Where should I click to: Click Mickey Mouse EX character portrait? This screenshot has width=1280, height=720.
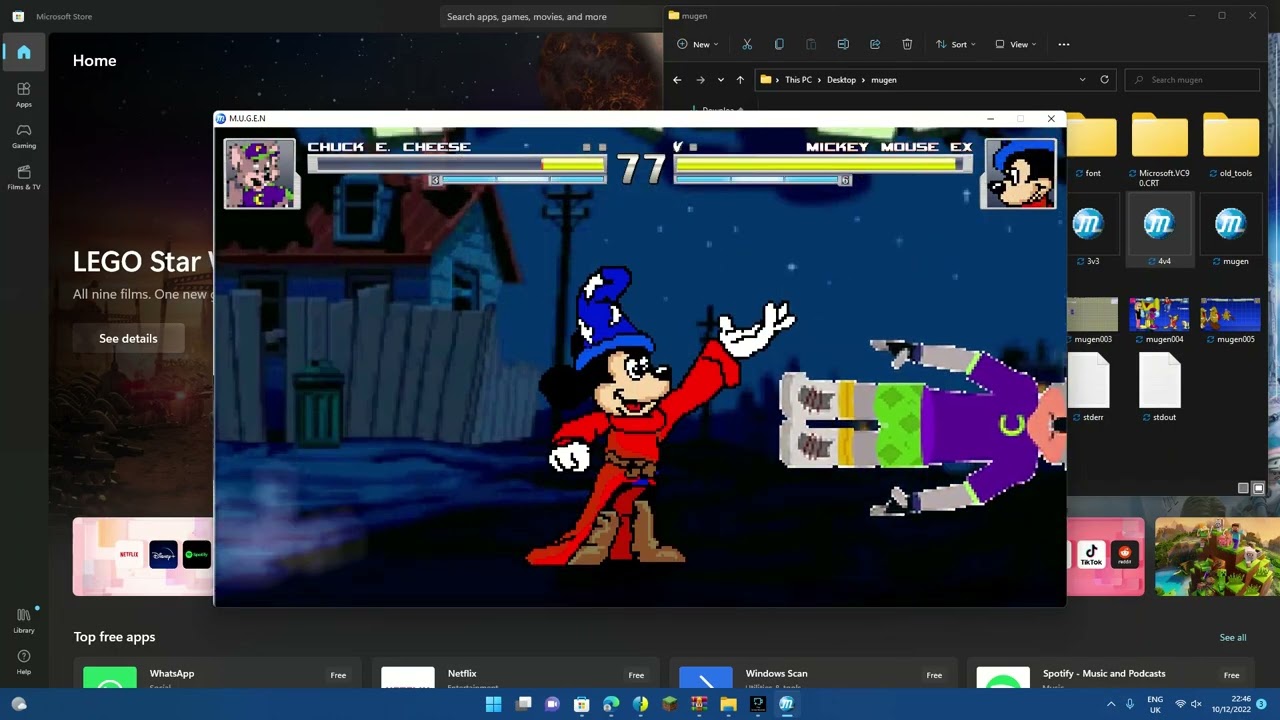pos(1018,174)
